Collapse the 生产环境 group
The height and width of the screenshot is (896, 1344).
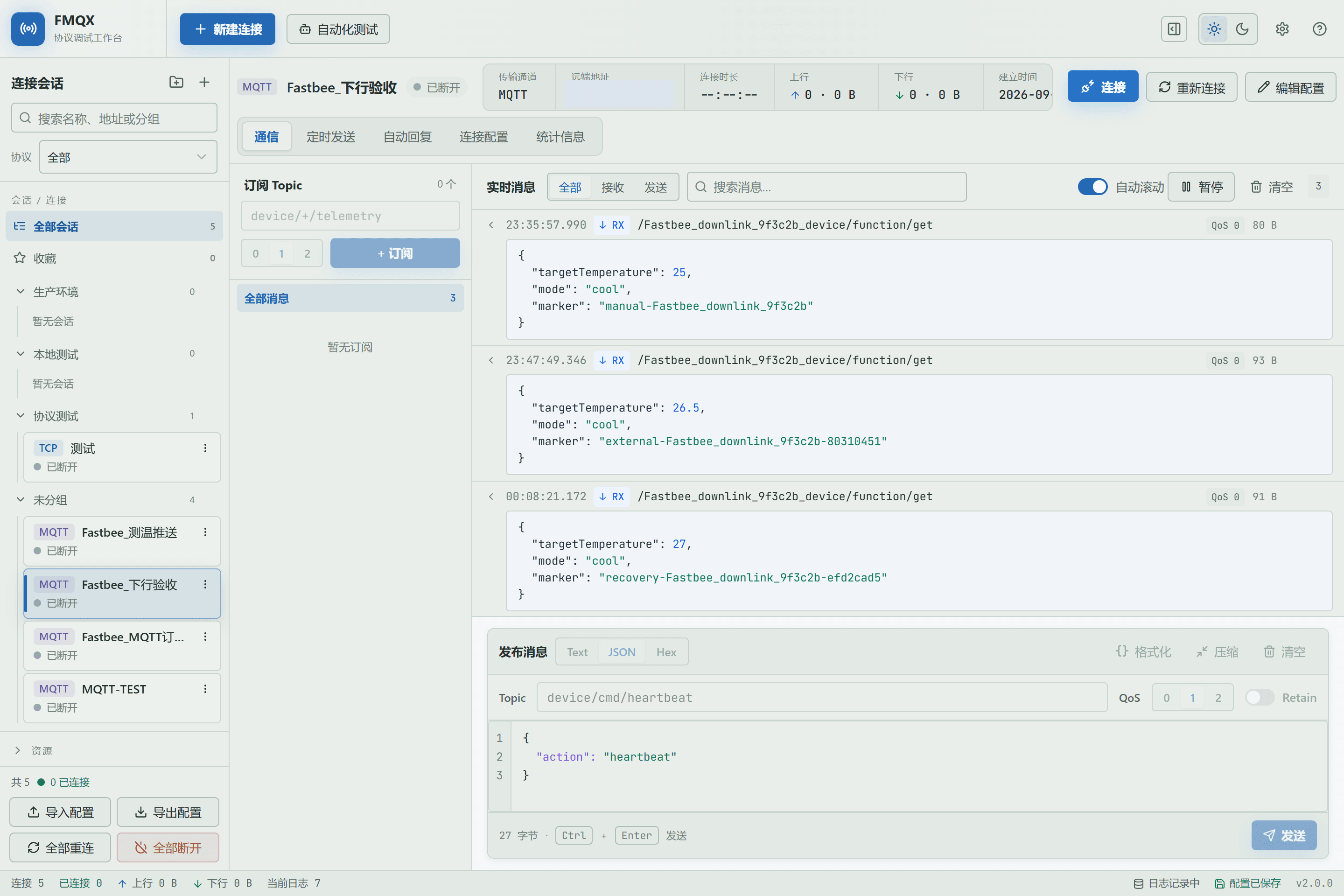21,291
